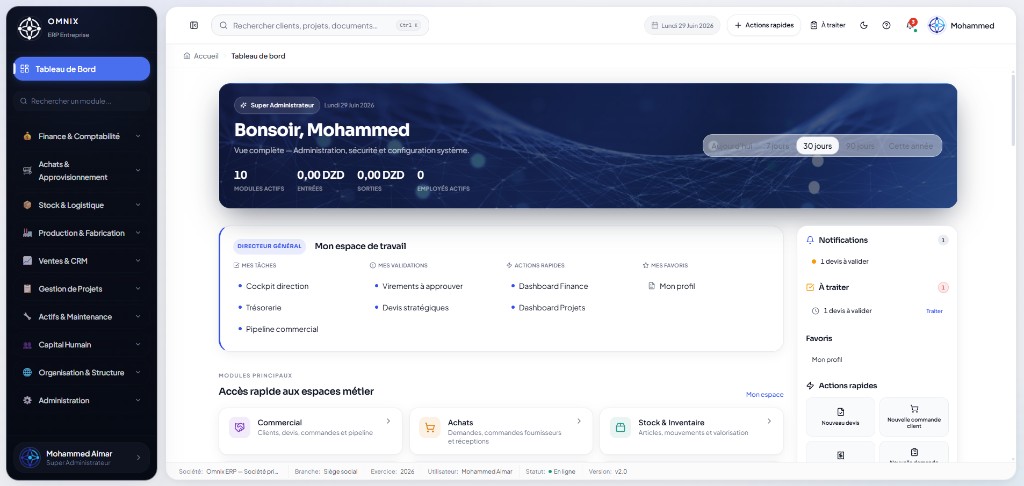Click the global search field for clients, projets
The width and height of the screenshot is (1024, 486).
coord(320,25)
